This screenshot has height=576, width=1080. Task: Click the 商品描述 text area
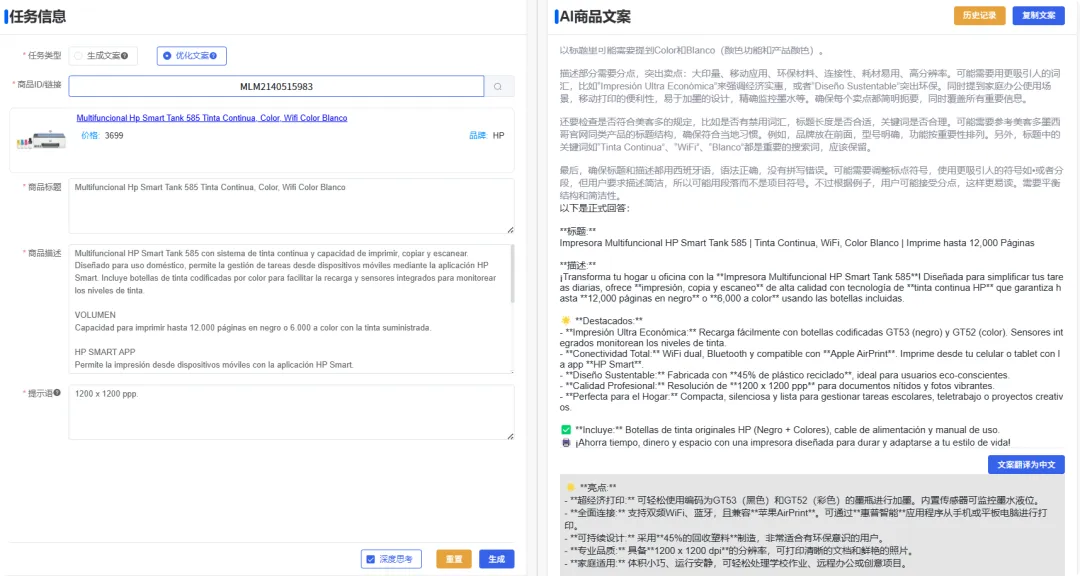pyautogui.click(x=290, y=309)
